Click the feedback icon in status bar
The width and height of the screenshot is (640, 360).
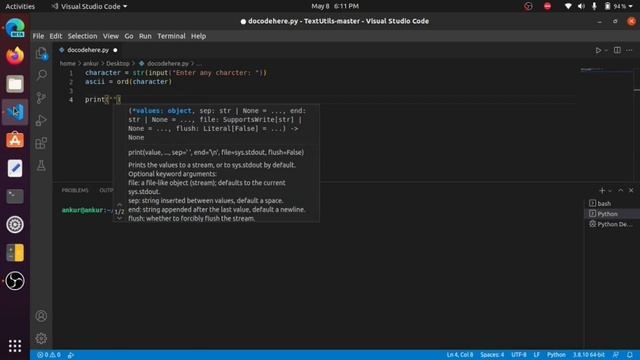click(x=616, y=355)
